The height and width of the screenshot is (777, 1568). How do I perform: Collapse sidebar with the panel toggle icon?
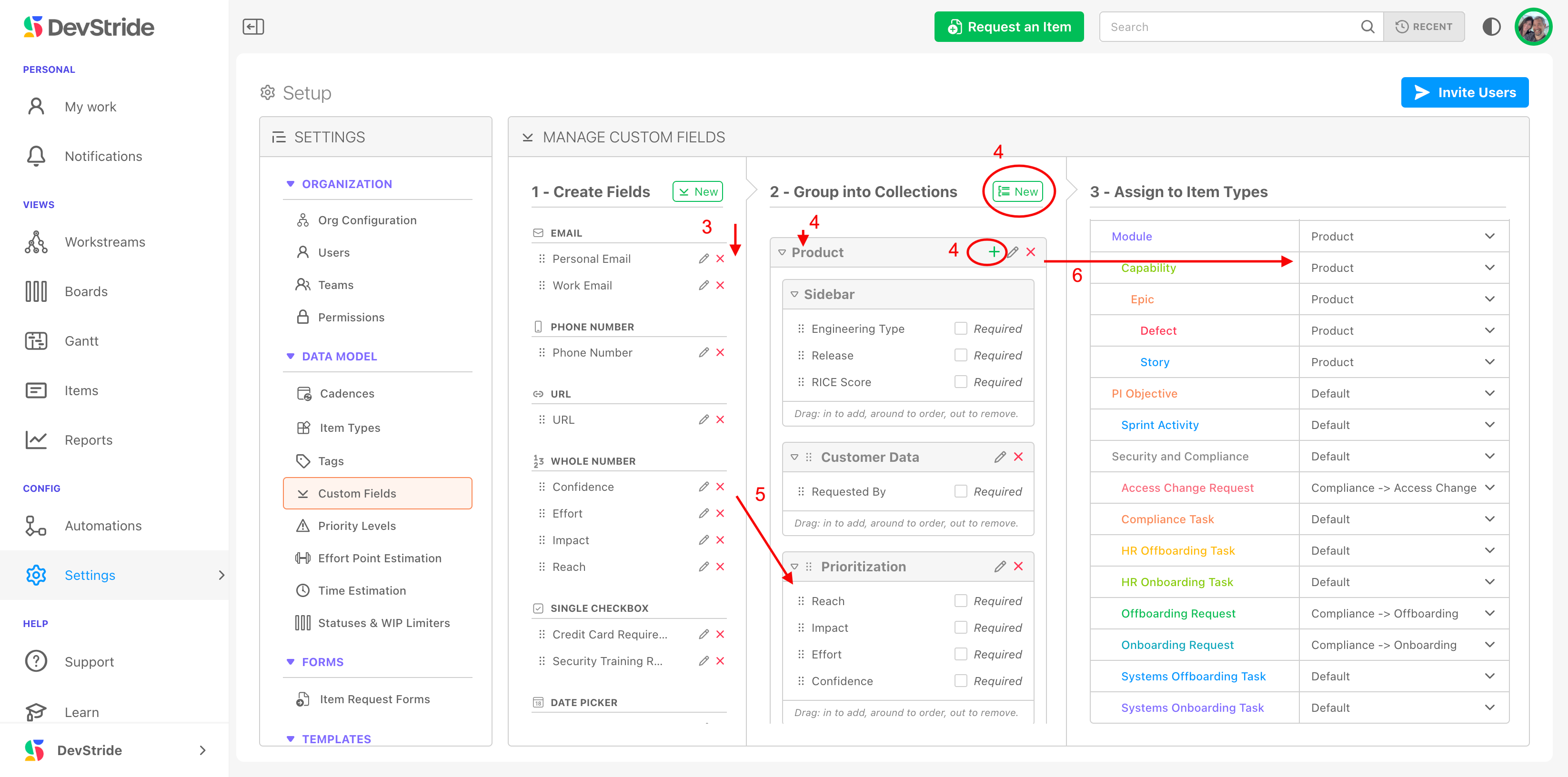[253, 27]
